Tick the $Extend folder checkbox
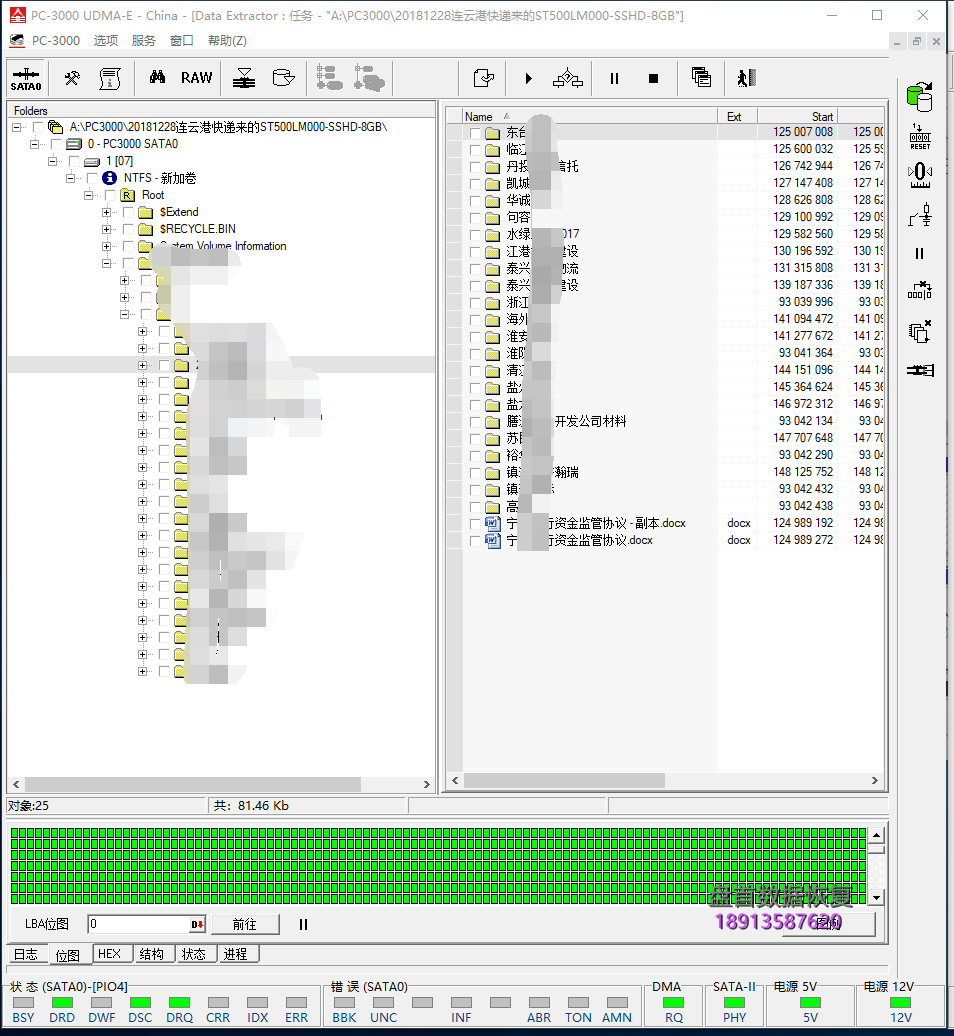The height and width of the screenshot is (1036, 954). pos(128,212)
